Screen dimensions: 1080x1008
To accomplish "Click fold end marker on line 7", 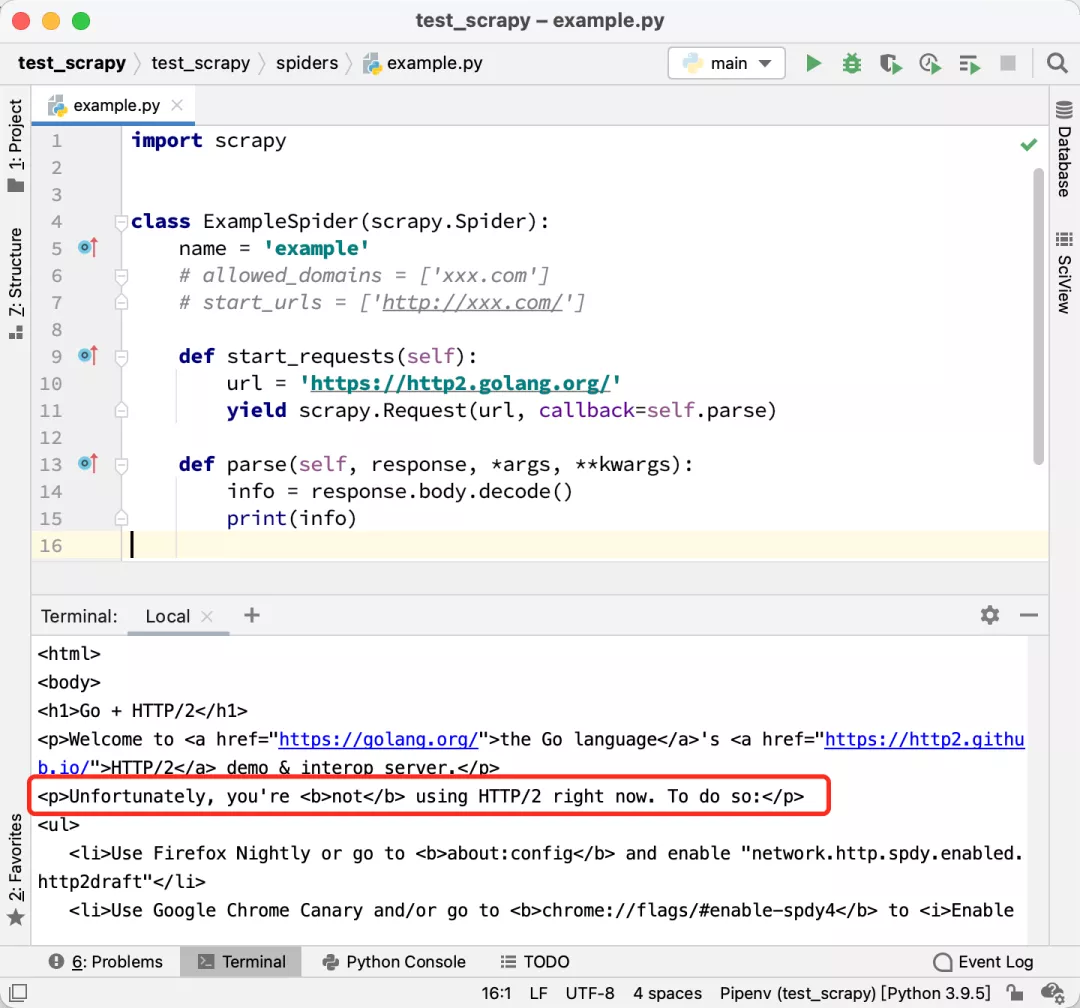I will [x=121, y=302].
